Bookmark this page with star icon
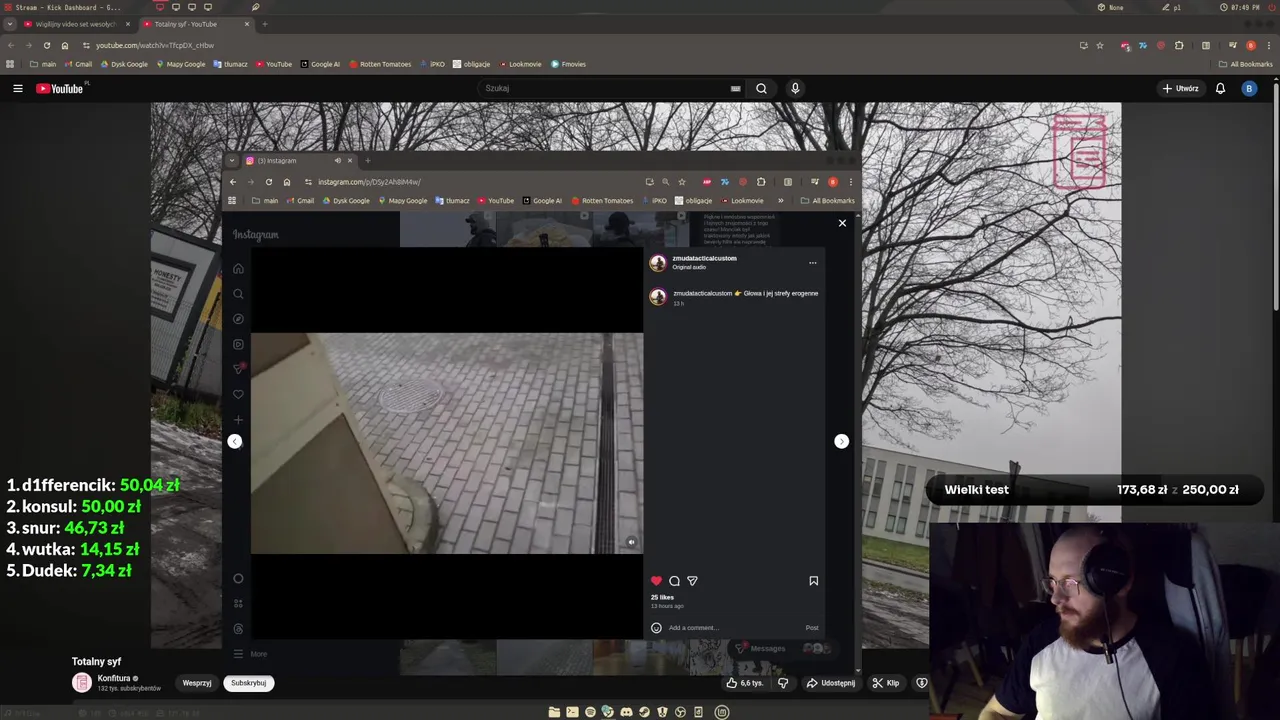The image size is (1280, 720). click(x=1100, y=45)
